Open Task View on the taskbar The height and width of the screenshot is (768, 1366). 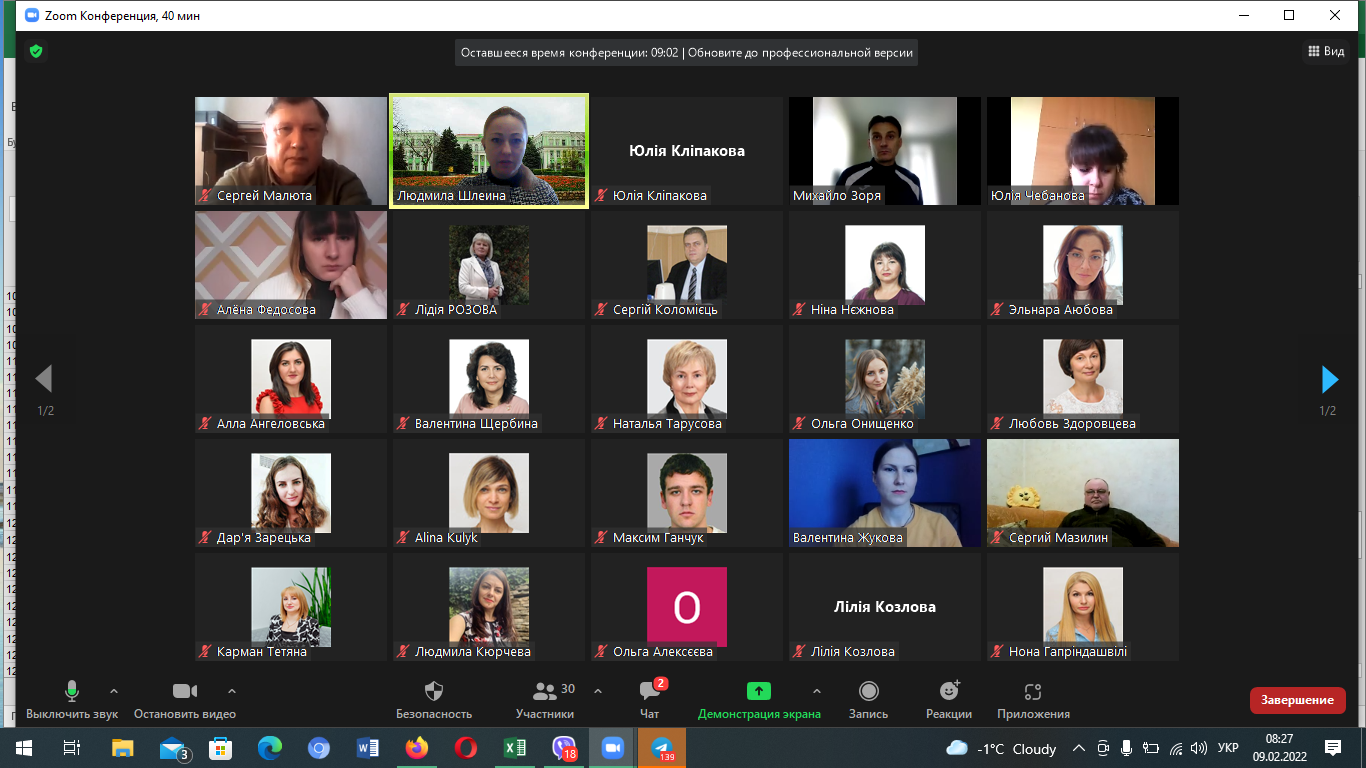point(72,748)
